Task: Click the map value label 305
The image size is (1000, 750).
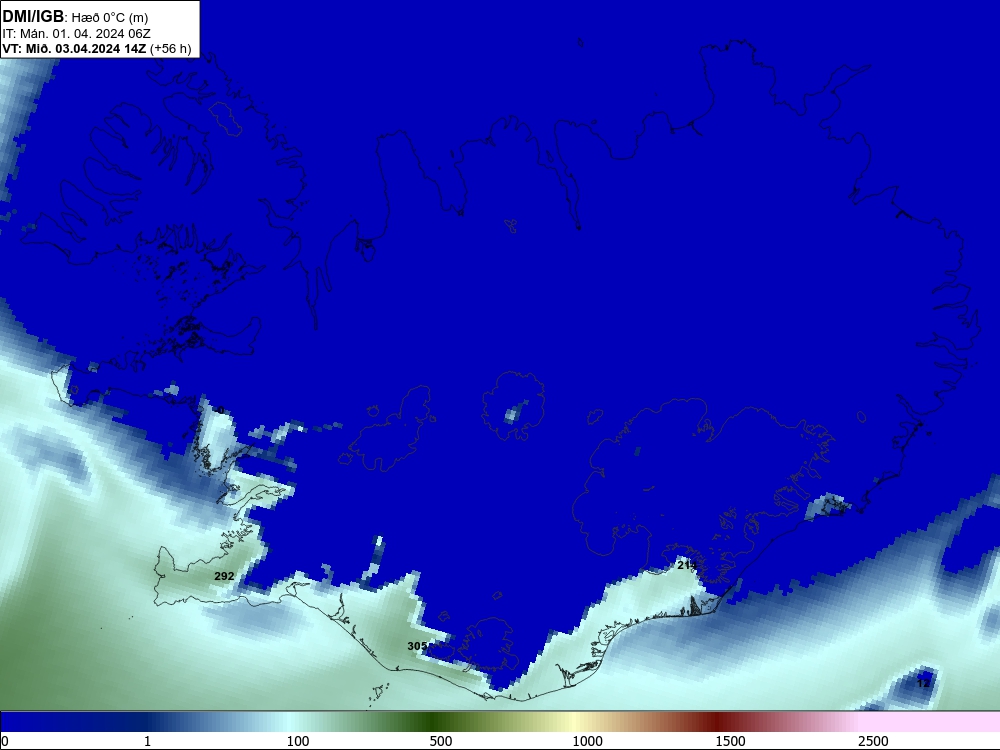Action: 417,646
